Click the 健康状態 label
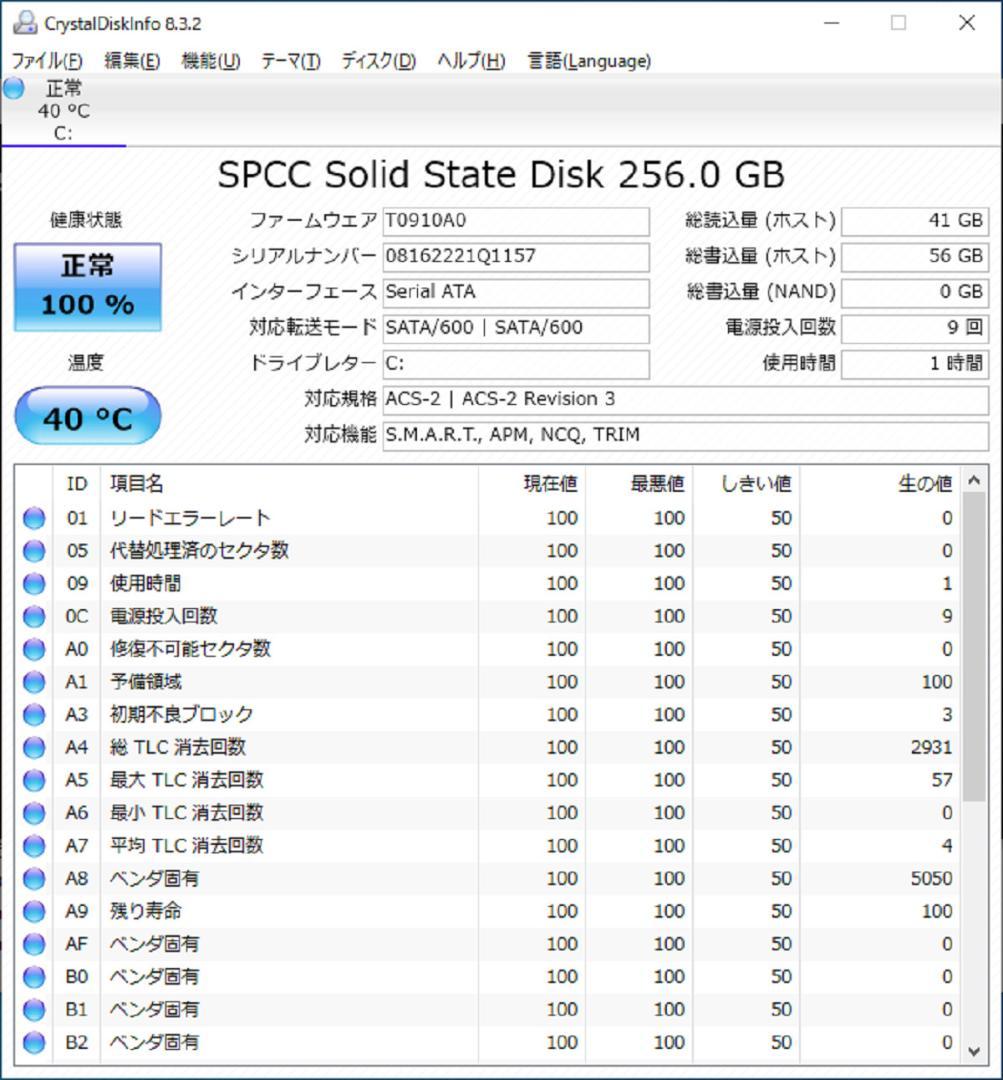This screenshot has height=1080, width=1003. (x=85, y=220)
